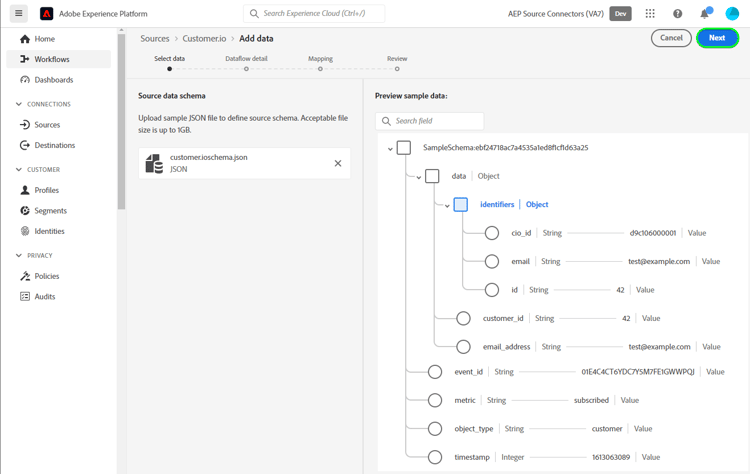Click the Workflows icon in sidebar

[x=25, y=59]
